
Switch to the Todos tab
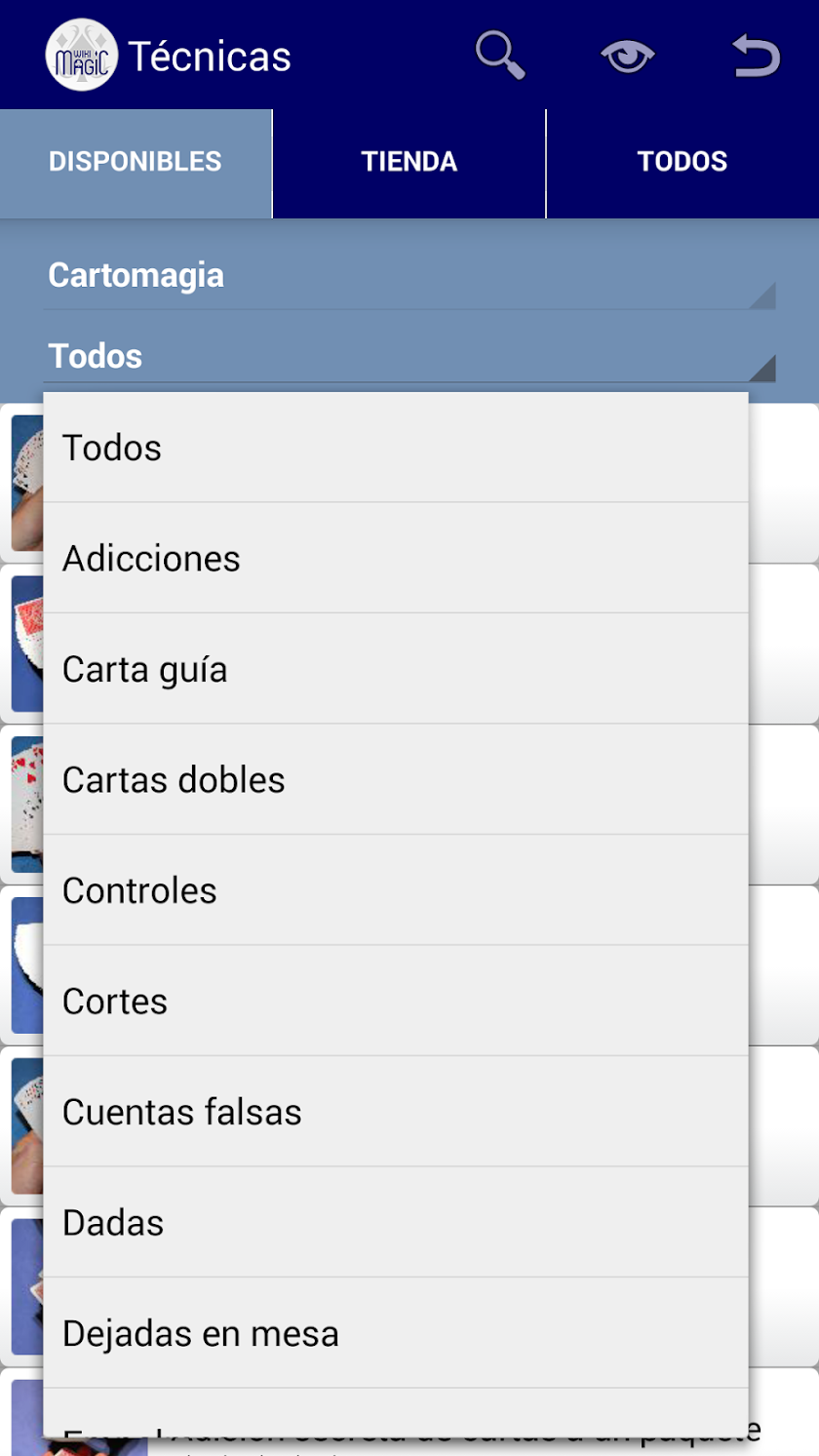[x=682, y=163]
